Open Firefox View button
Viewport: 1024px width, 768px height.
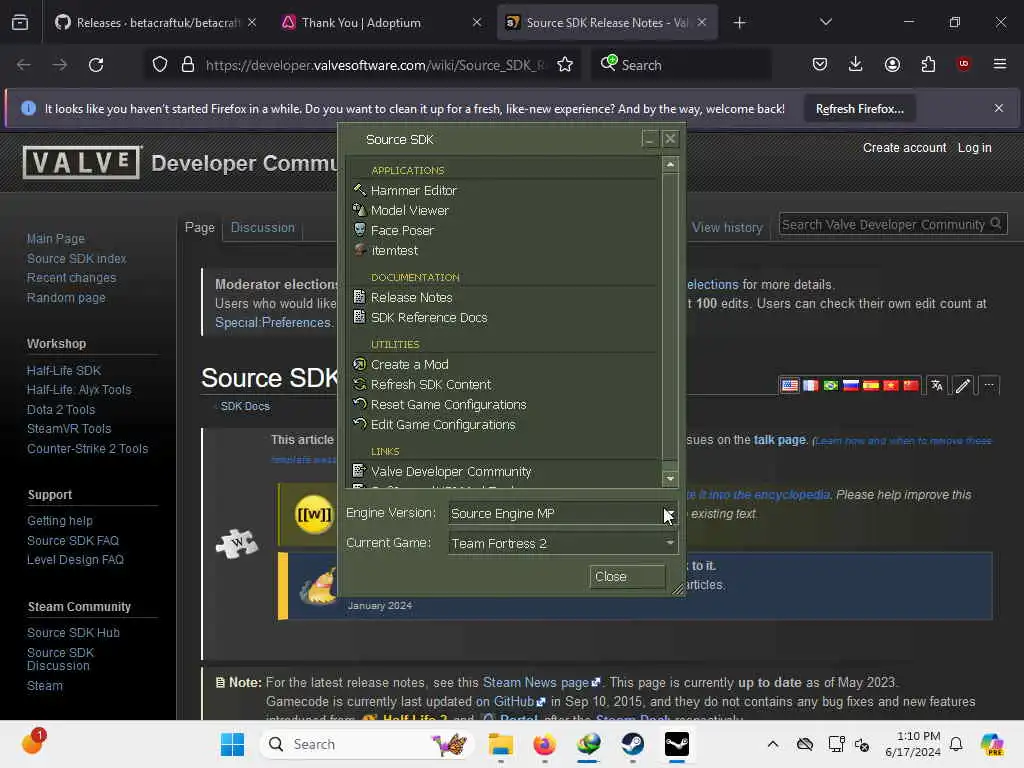click(x=20, y=23)
